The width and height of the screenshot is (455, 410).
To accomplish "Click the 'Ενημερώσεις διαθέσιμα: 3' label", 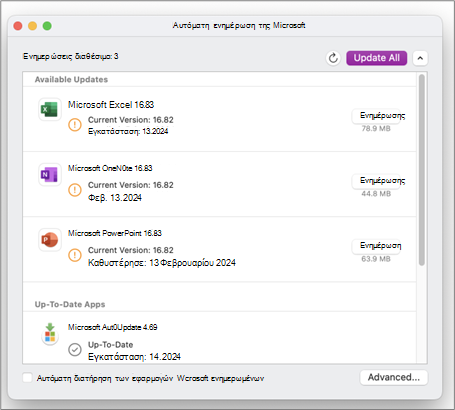I will coord(70,56).
